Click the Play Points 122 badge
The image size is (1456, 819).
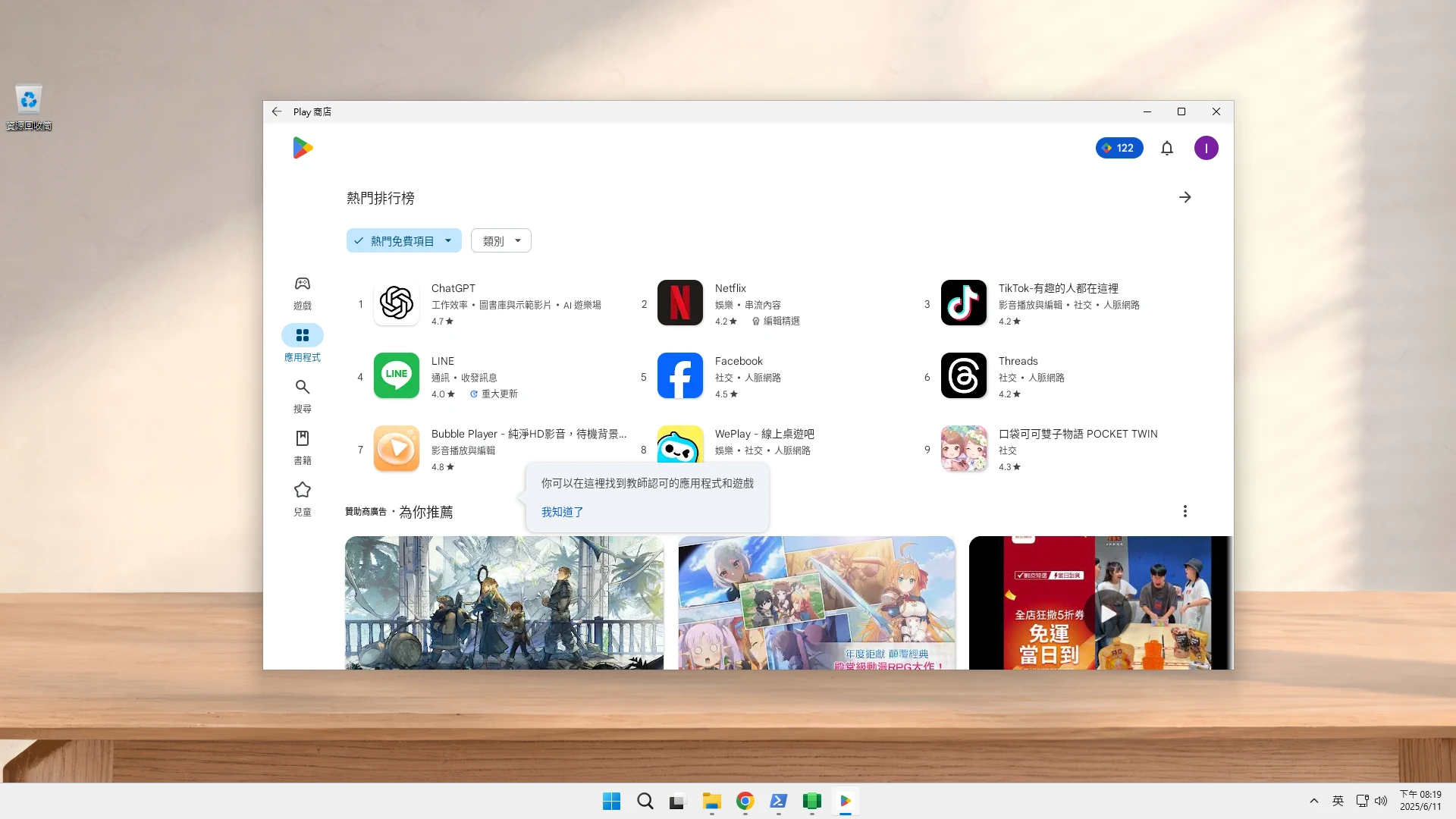pos(1119,148)
